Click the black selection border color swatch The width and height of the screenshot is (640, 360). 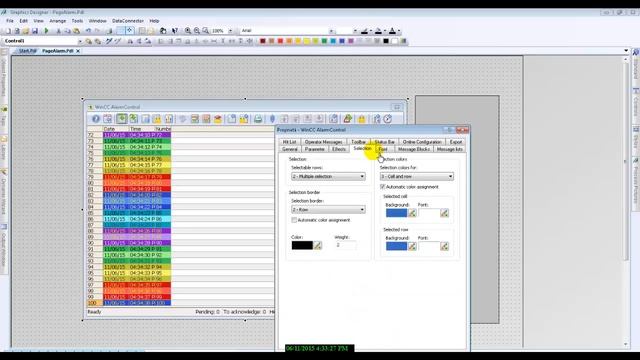pos(302,245)
